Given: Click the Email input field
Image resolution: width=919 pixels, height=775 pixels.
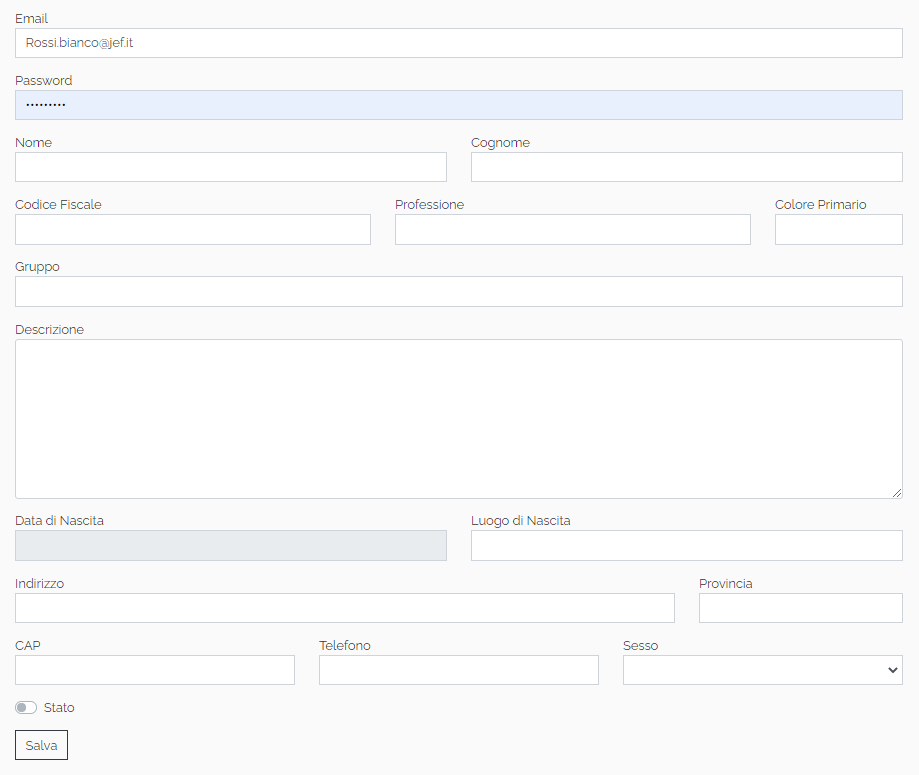Looking at the screenshot, I should click(x=458, y=43).
